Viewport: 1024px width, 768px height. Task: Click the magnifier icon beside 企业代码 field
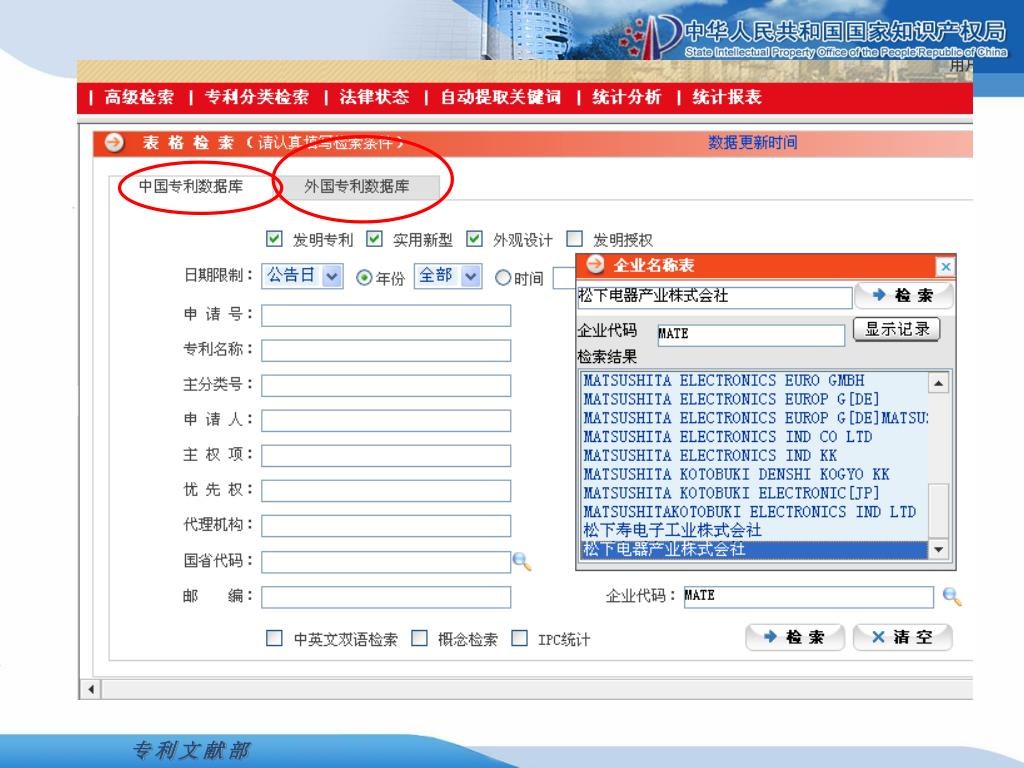pos(952,596)
